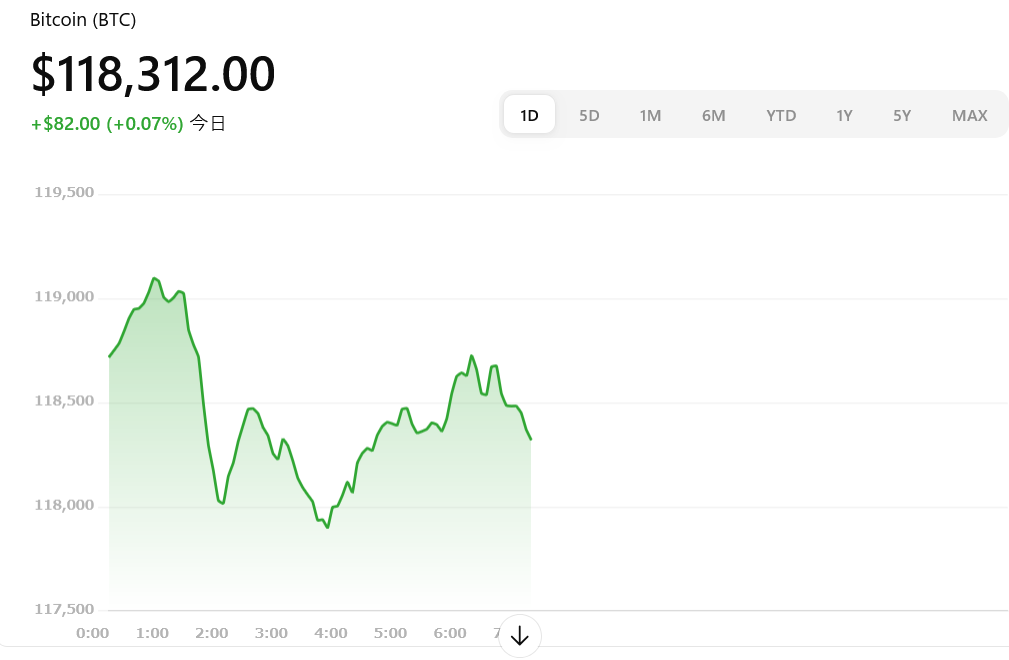Click the Bitcoin (BTC) title
This screenshot has height=660, width=1009.
coord(83,20)
